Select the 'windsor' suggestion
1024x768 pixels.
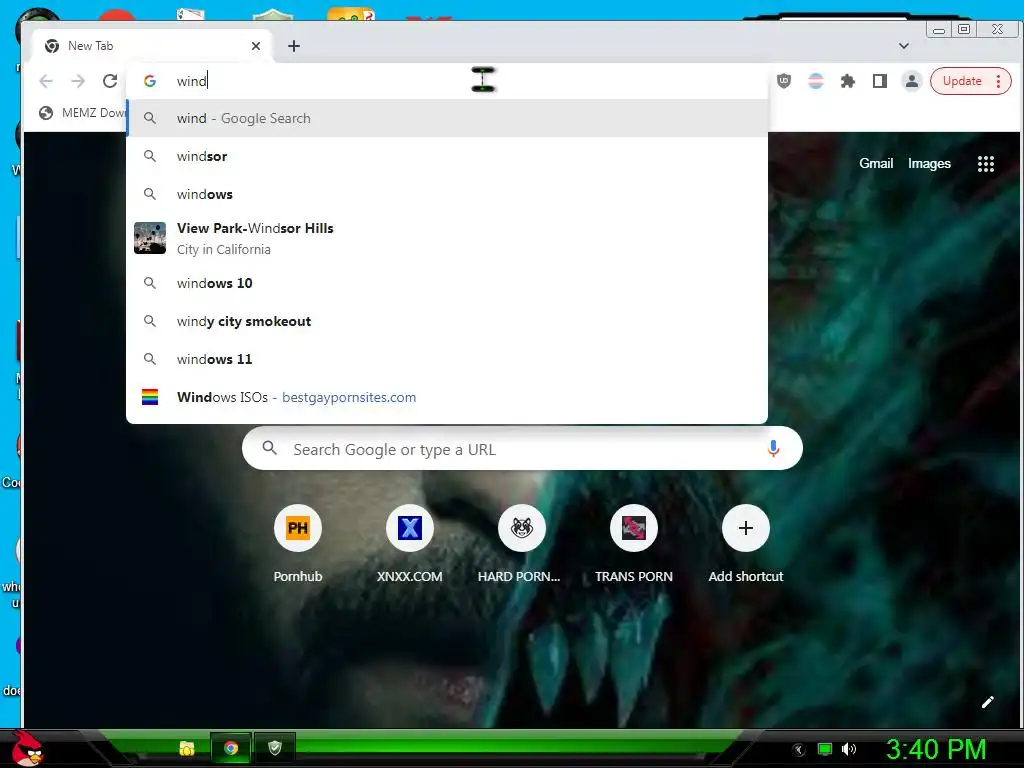pos(447,156)
